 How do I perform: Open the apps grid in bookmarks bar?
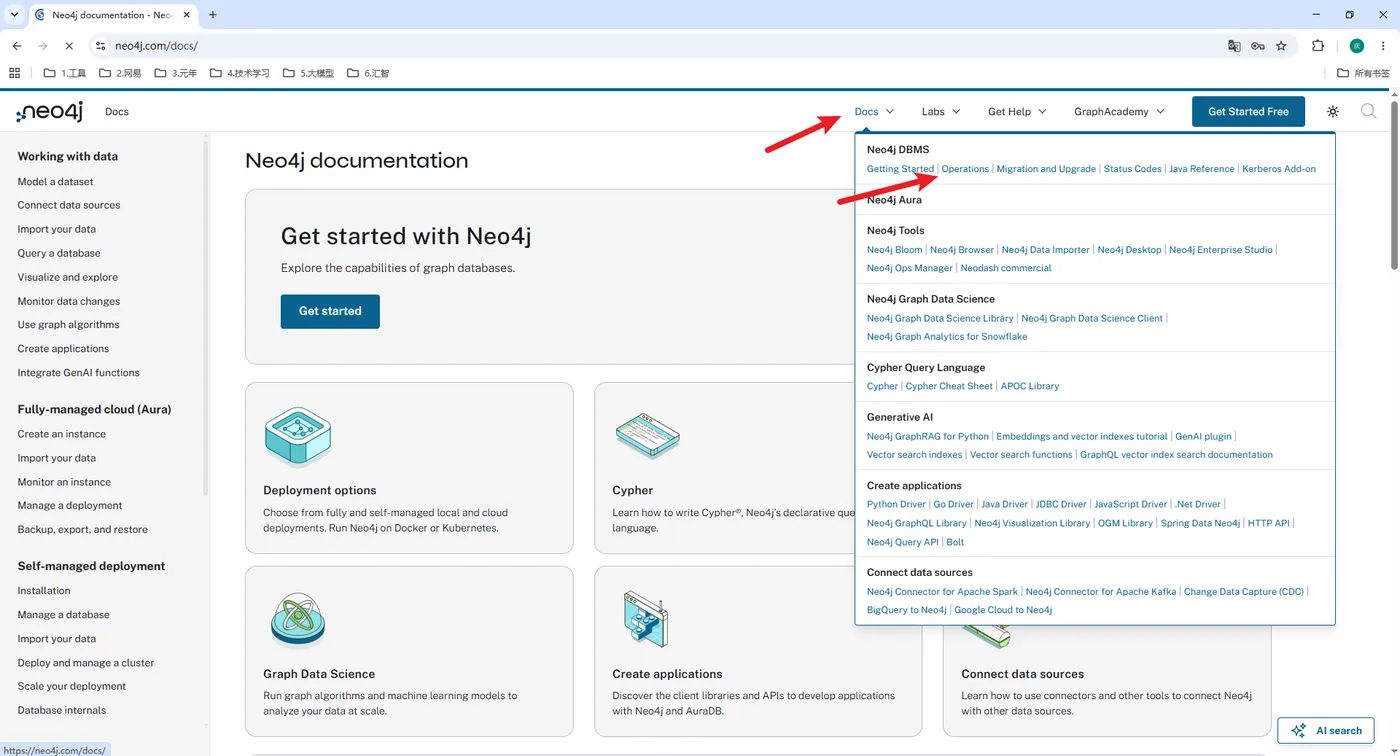[x=14, y=73]
